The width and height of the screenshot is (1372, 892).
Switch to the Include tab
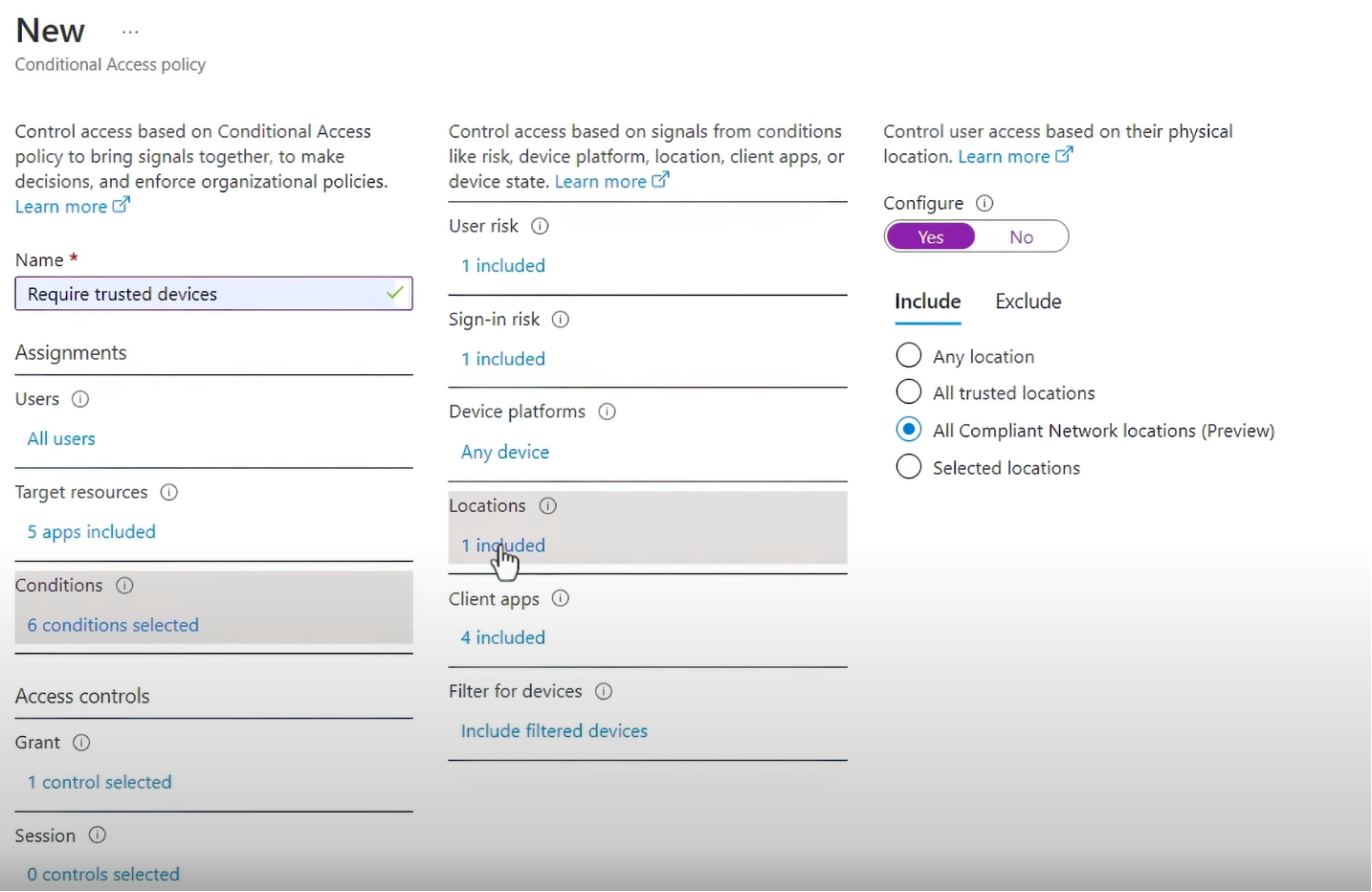[x=927, y=301]
